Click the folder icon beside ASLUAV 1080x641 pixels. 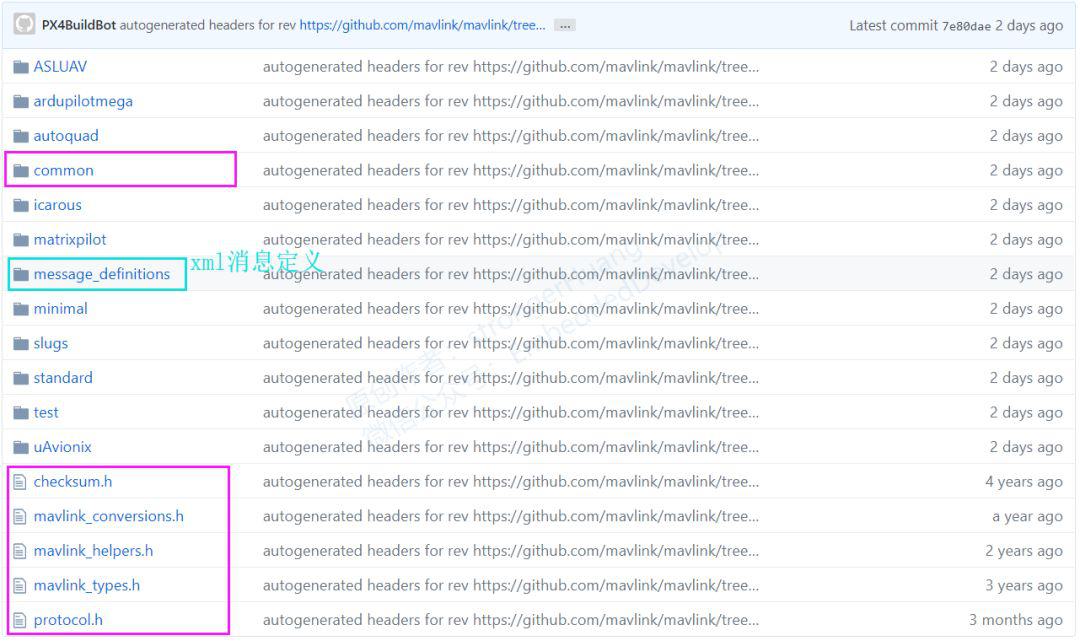(21, 67)
